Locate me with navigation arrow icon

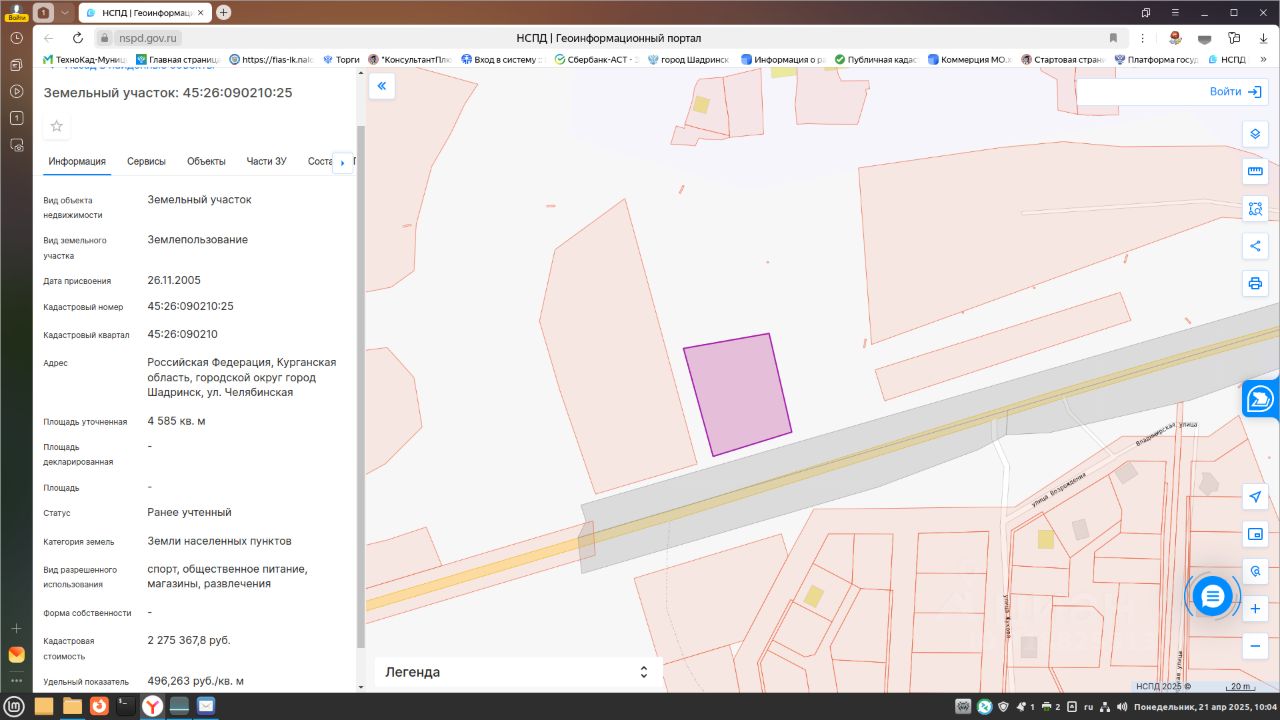point(1255,498)
